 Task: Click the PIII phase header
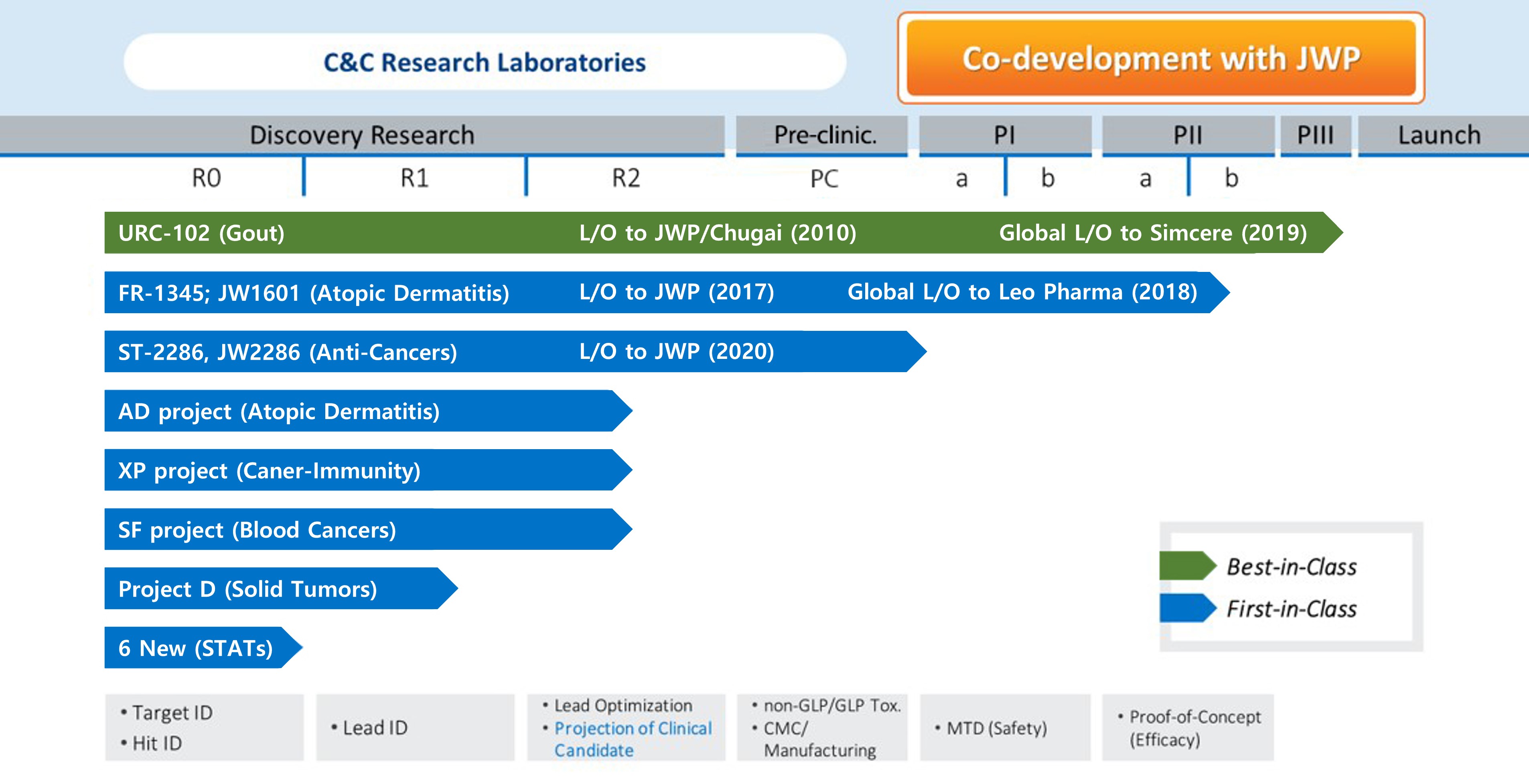click(1315, 135)
